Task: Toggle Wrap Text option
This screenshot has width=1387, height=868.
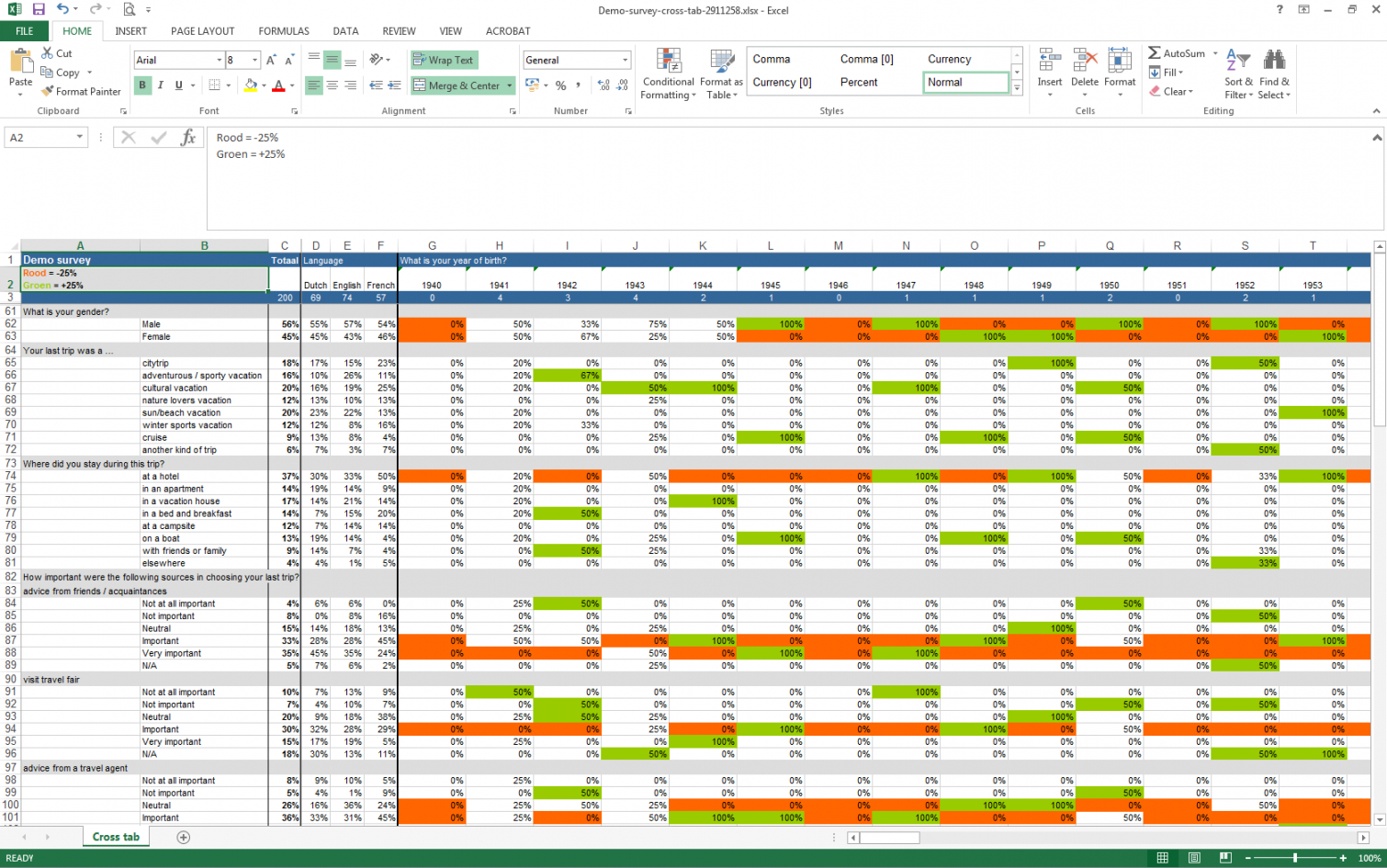Action: (443, 61)
